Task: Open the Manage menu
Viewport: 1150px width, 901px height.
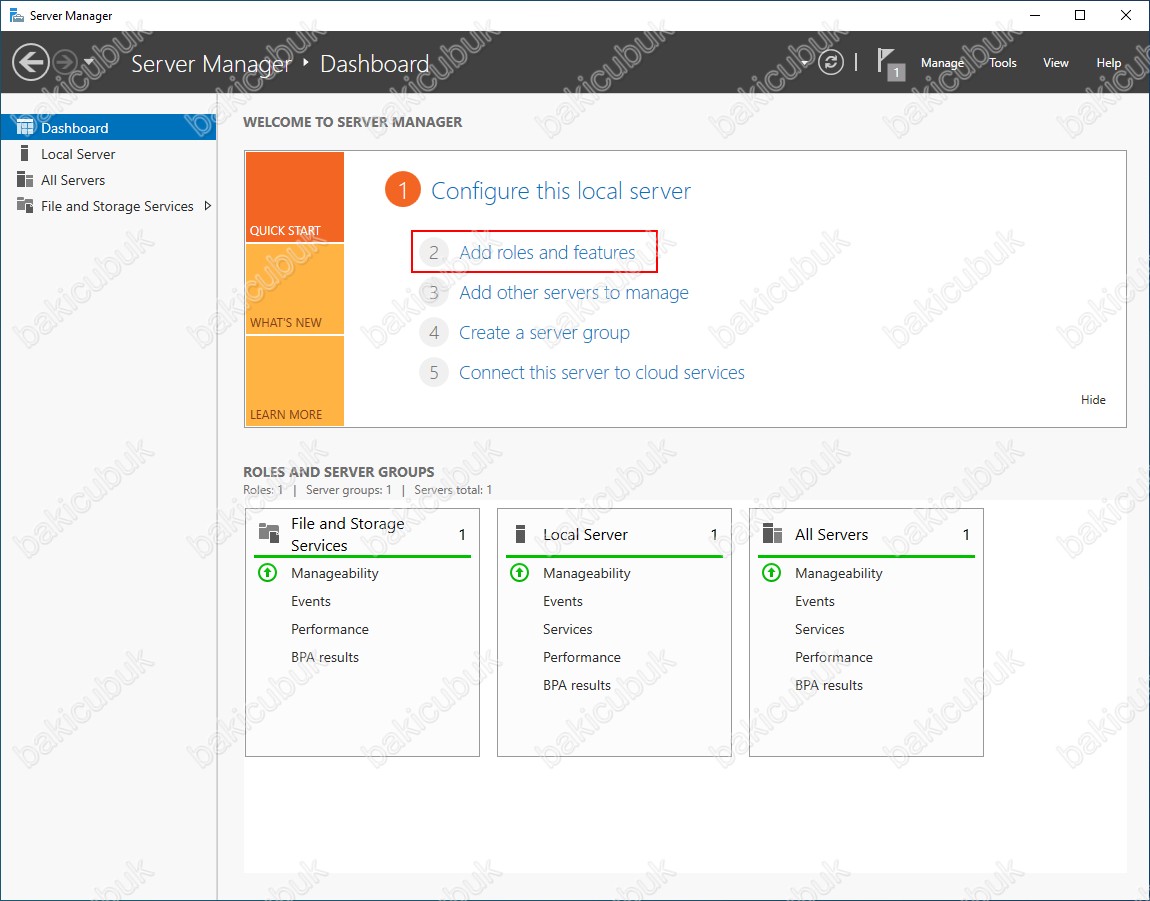Action: pyautogui.click(x=942, y=63)
